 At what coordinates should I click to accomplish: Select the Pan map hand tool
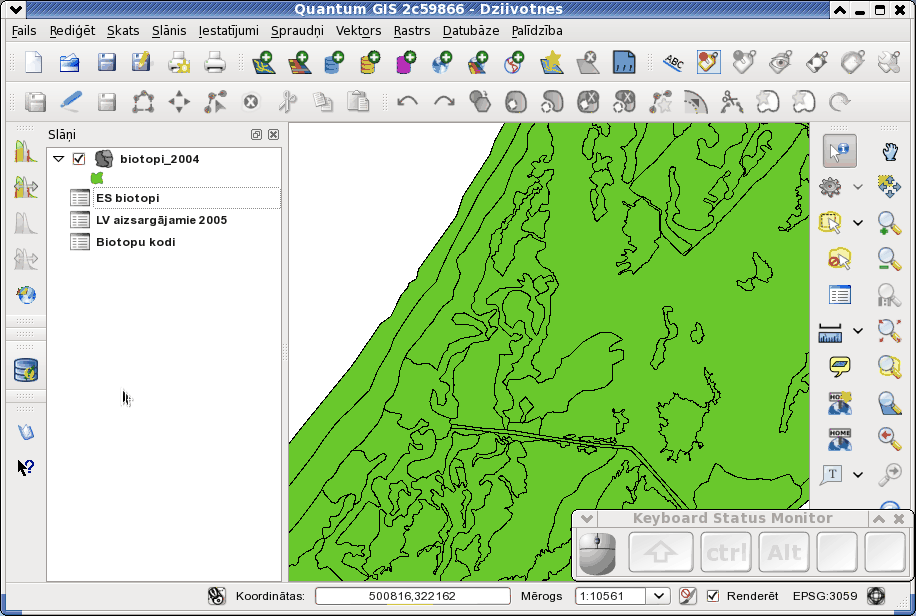tap(889, 152)
